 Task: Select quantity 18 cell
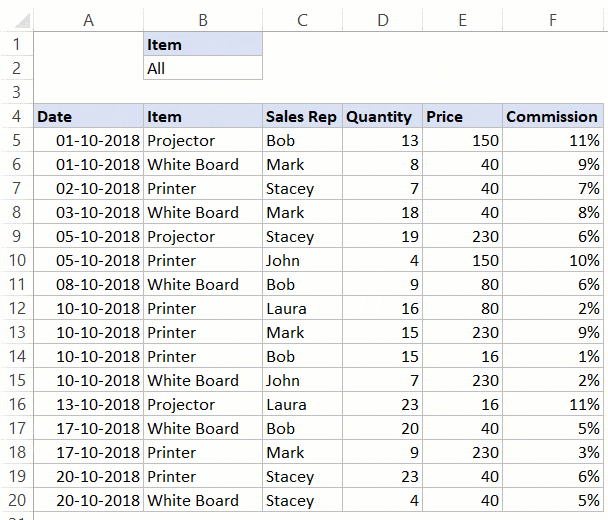(383, 212)
